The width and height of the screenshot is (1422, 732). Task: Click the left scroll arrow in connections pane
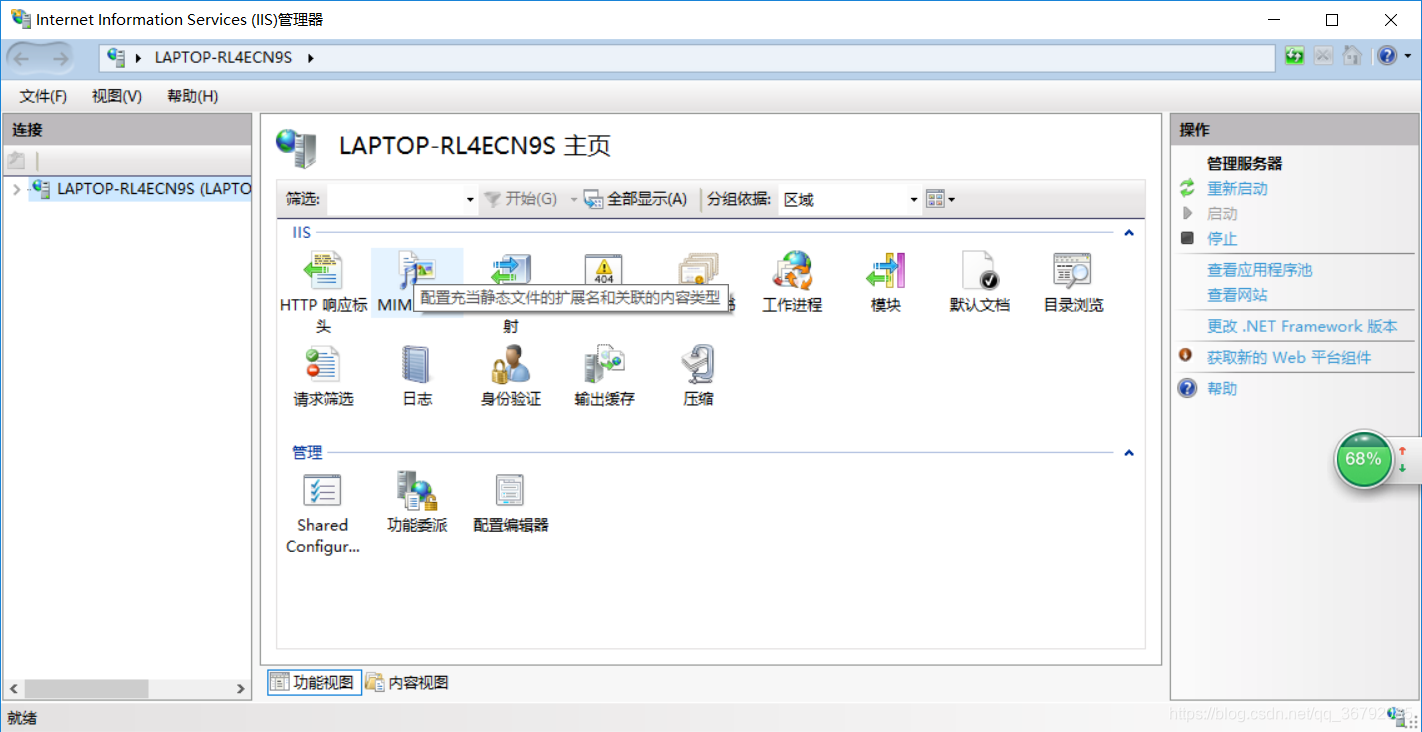point(14,689)
